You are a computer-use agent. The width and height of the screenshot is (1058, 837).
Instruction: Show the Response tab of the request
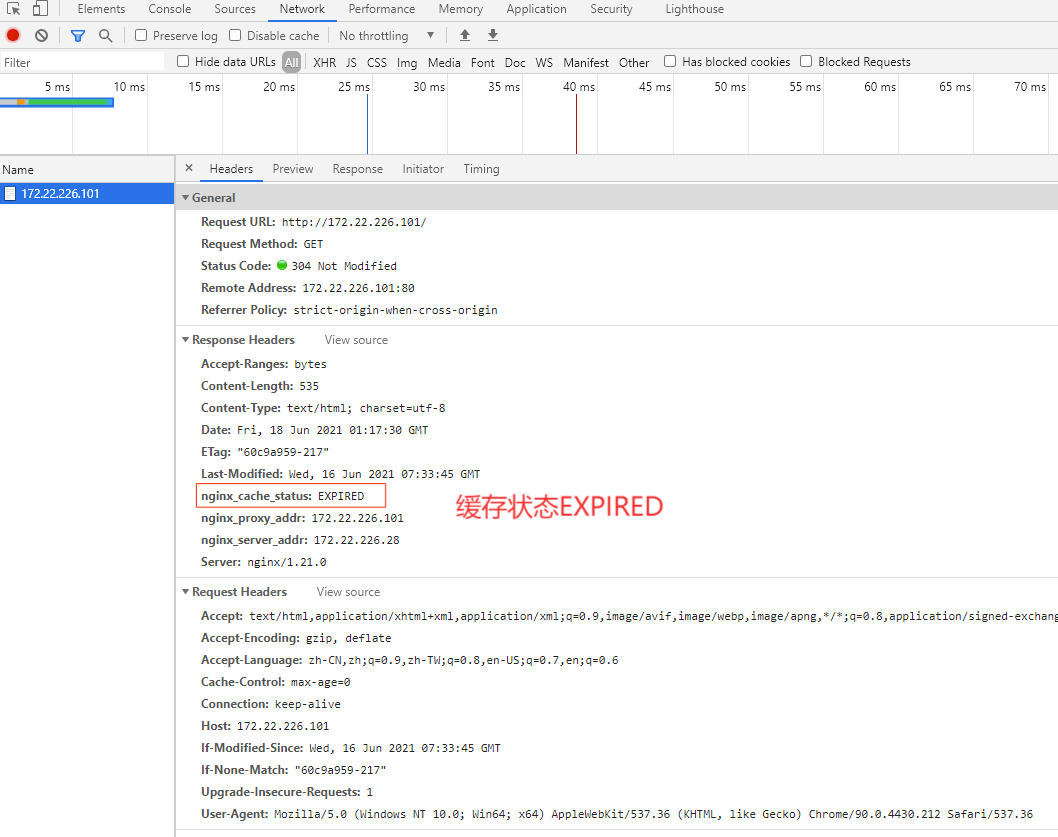pyautogui.click(x=358, y=169)
